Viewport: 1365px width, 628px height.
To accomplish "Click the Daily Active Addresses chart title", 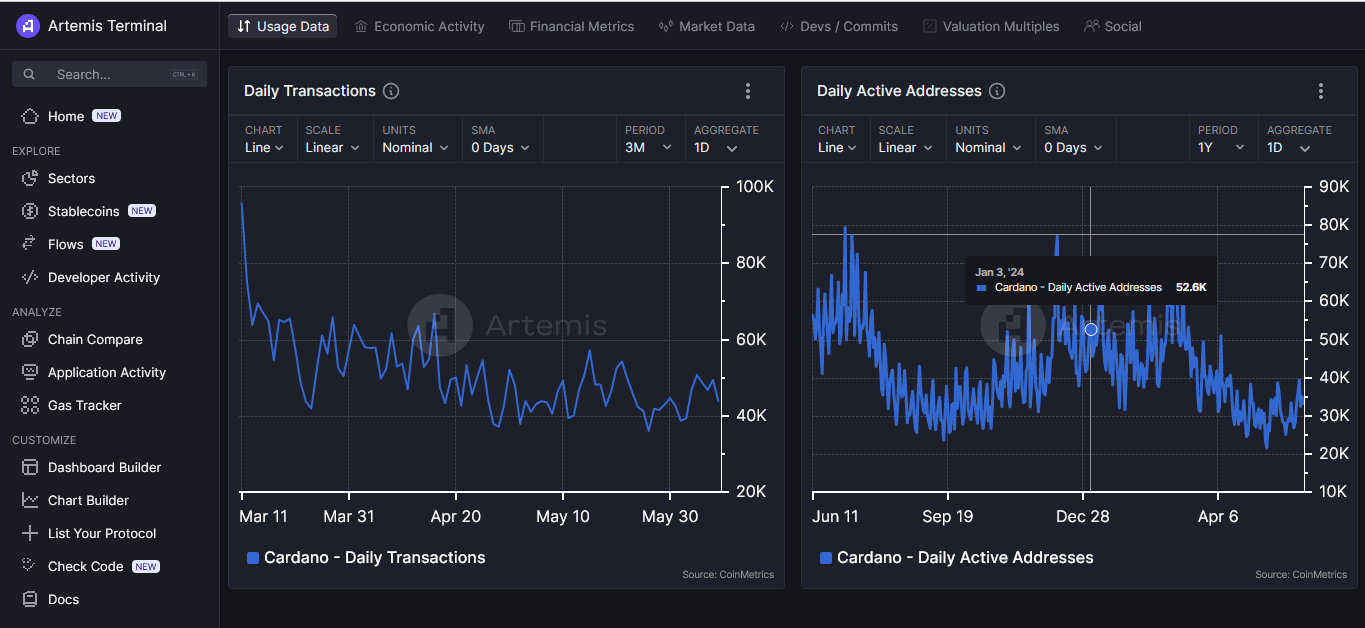I will (899, 91).
